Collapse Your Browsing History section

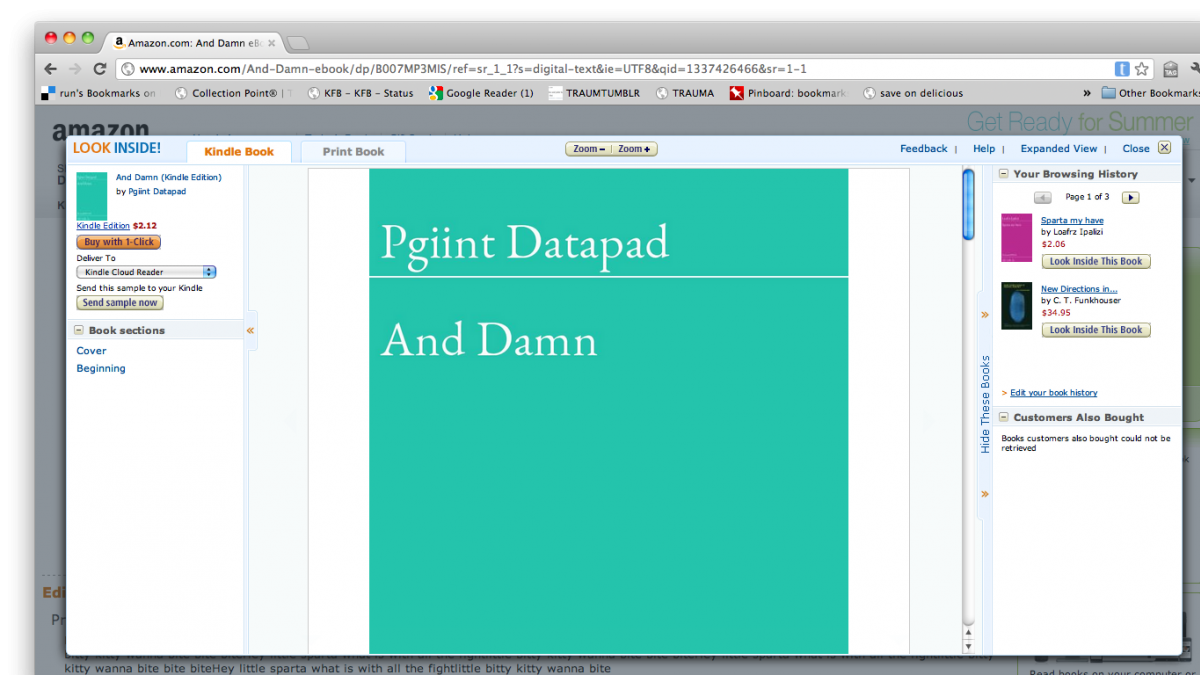[1003, 174]
